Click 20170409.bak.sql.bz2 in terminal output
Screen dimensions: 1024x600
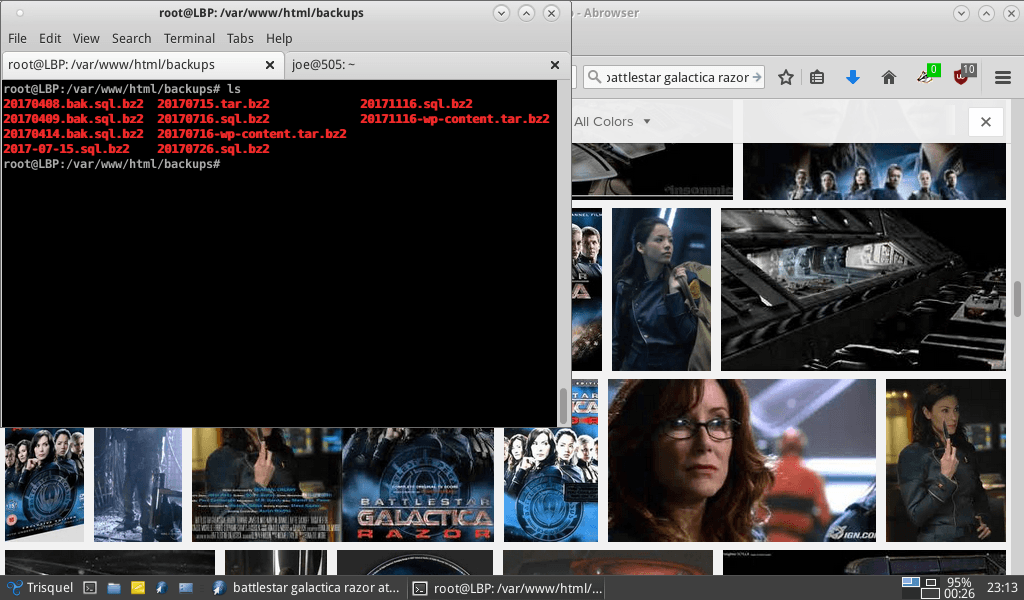73,119
